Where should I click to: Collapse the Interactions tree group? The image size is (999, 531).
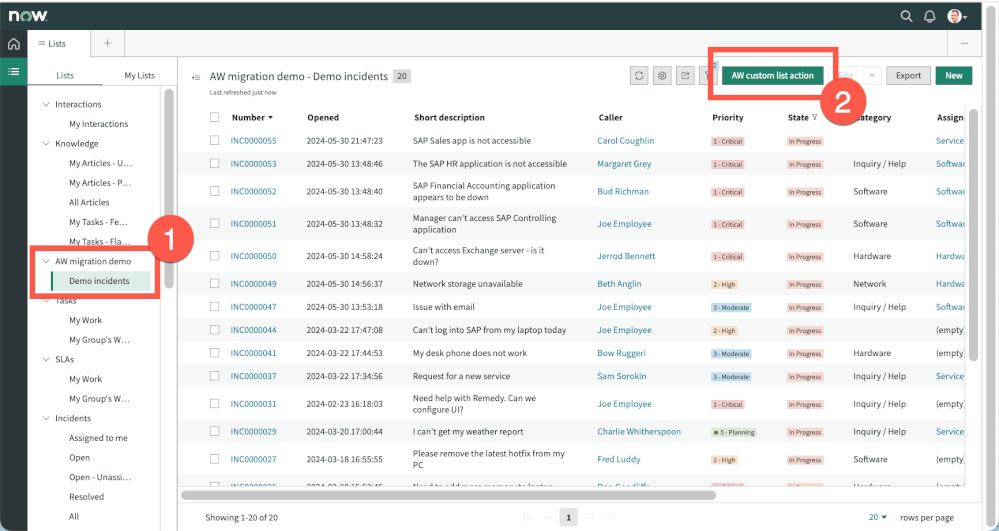coord(46,104)
